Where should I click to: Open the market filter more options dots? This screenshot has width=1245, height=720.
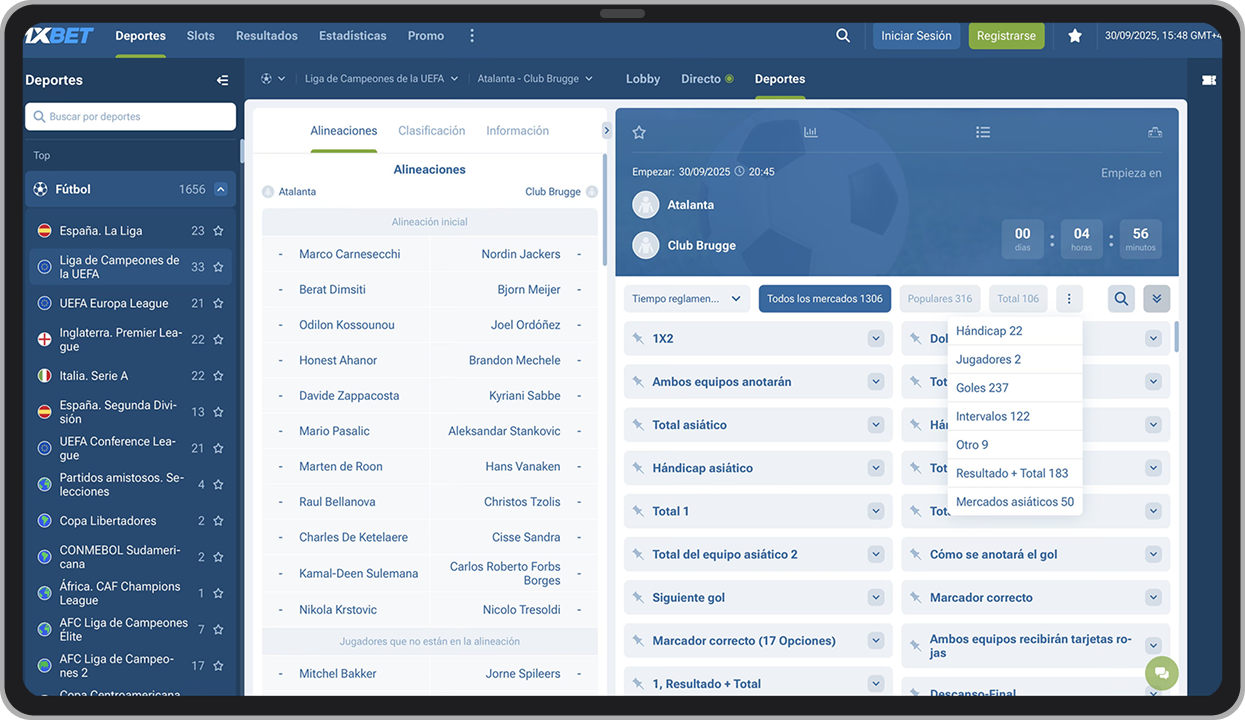[1069, 298]
